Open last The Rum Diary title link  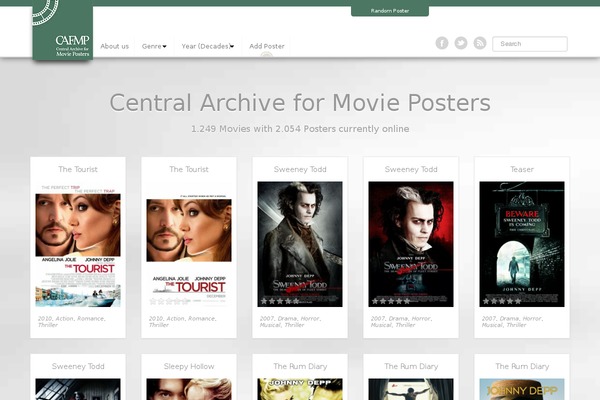522,366
